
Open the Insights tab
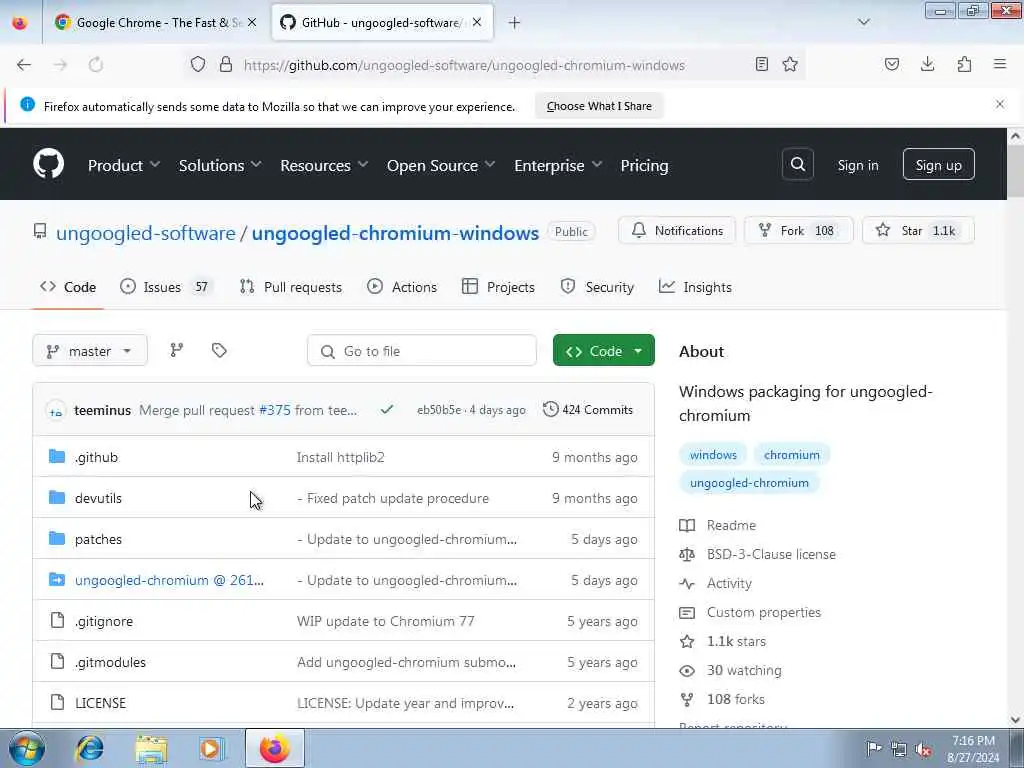point(695,287)
